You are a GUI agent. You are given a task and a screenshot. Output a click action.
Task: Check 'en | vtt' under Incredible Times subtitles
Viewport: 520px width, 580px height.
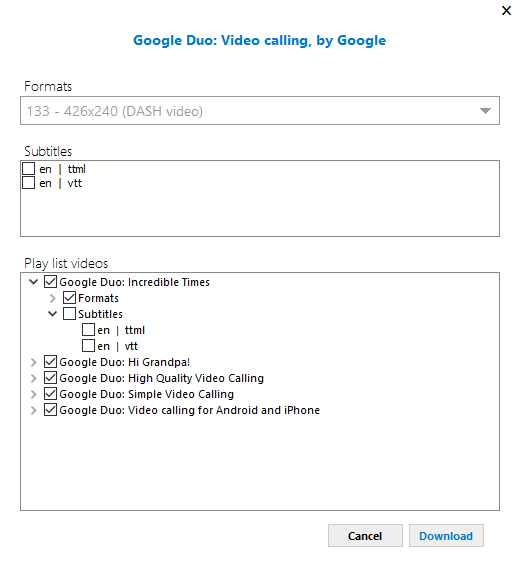[x=88, y=345]
